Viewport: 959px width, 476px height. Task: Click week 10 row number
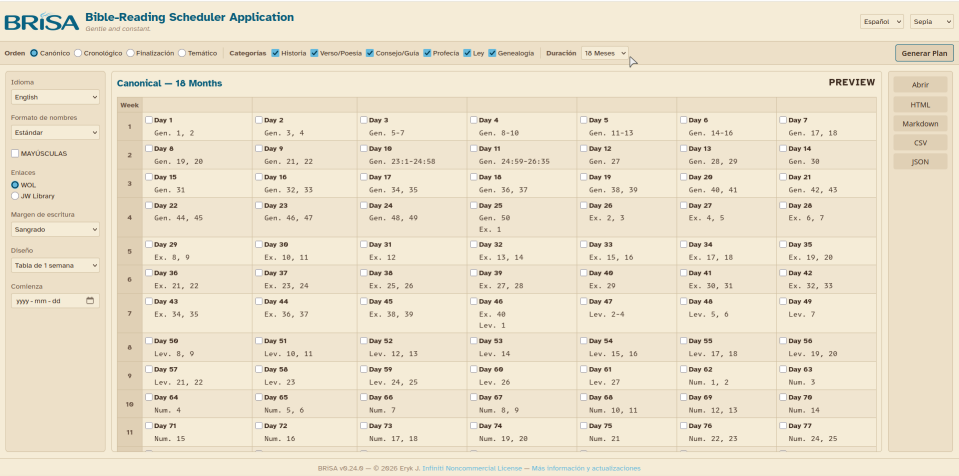click(130, 404)
